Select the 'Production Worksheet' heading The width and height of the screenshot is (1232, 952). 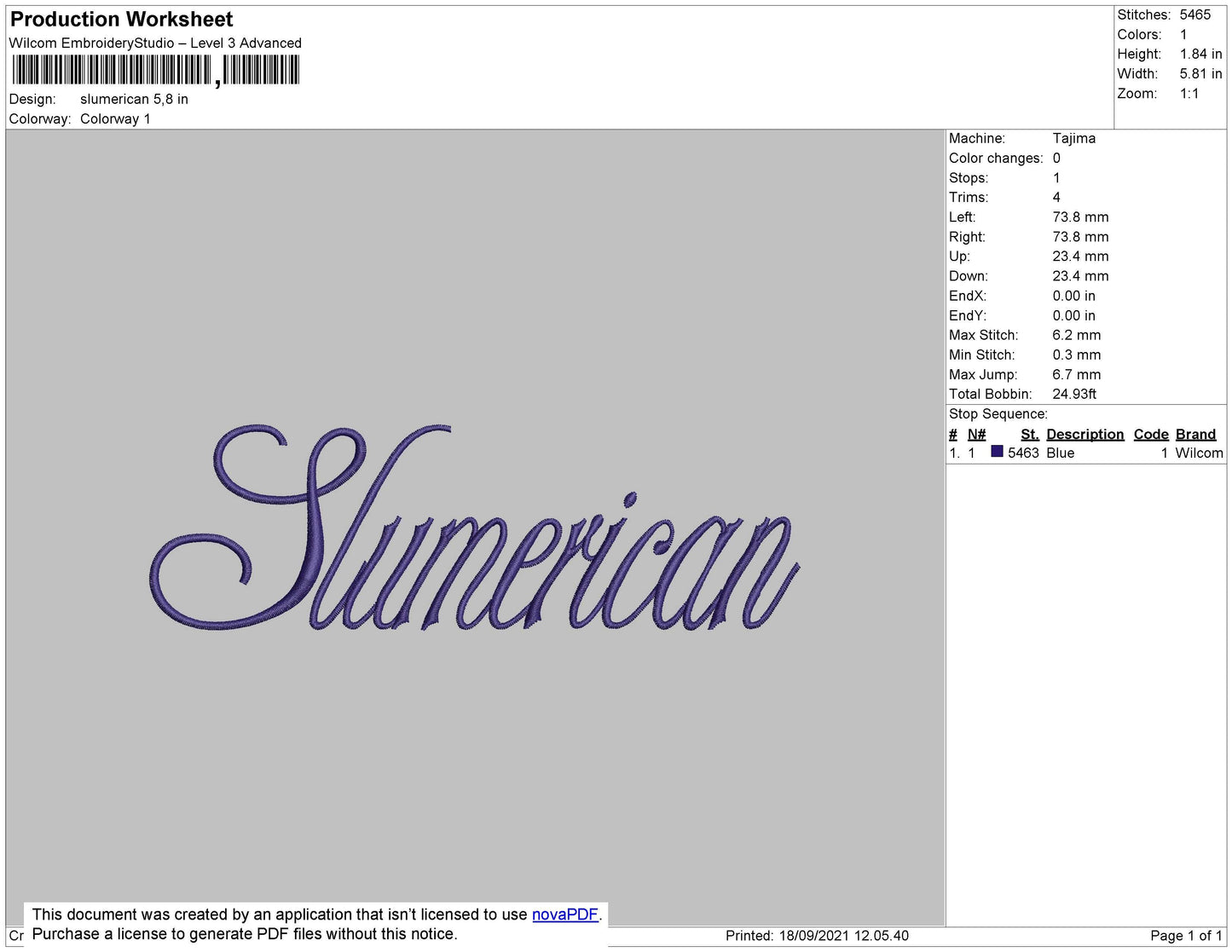pyautogui.click(x=121, y=20)
